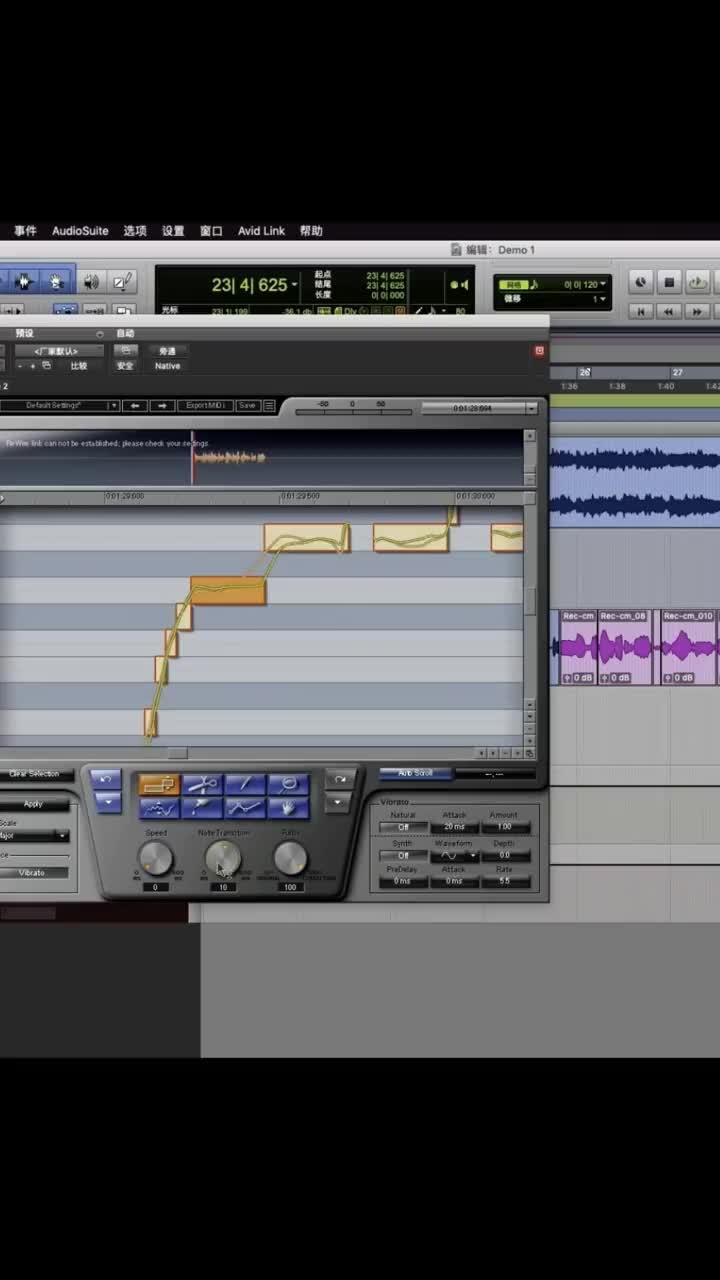
Task: Click the Apply button
Action: (34, 804)
